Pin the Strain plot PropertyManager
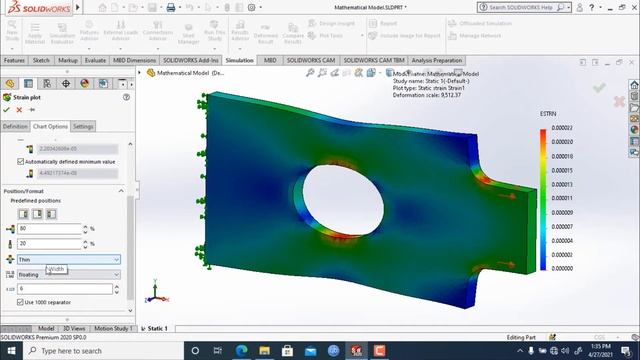This screenshot has width=640, height=360. pos(32,110)
